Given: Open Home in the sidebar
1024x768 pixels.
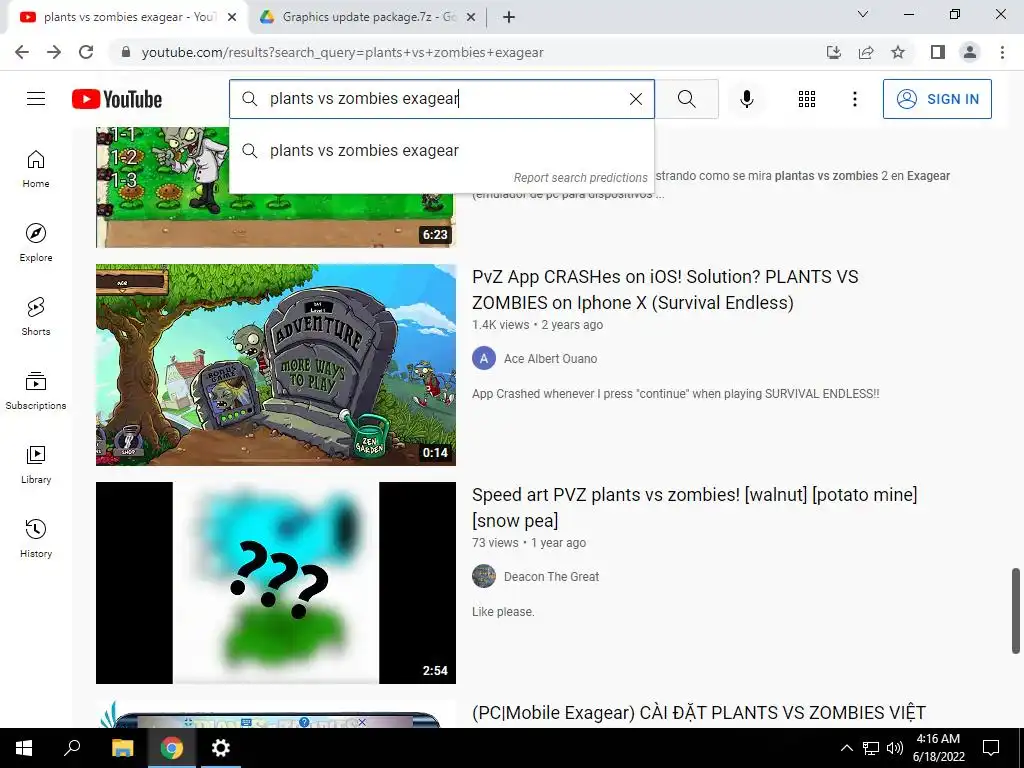Looking at the screenshot, I should (x=36, y=168).
